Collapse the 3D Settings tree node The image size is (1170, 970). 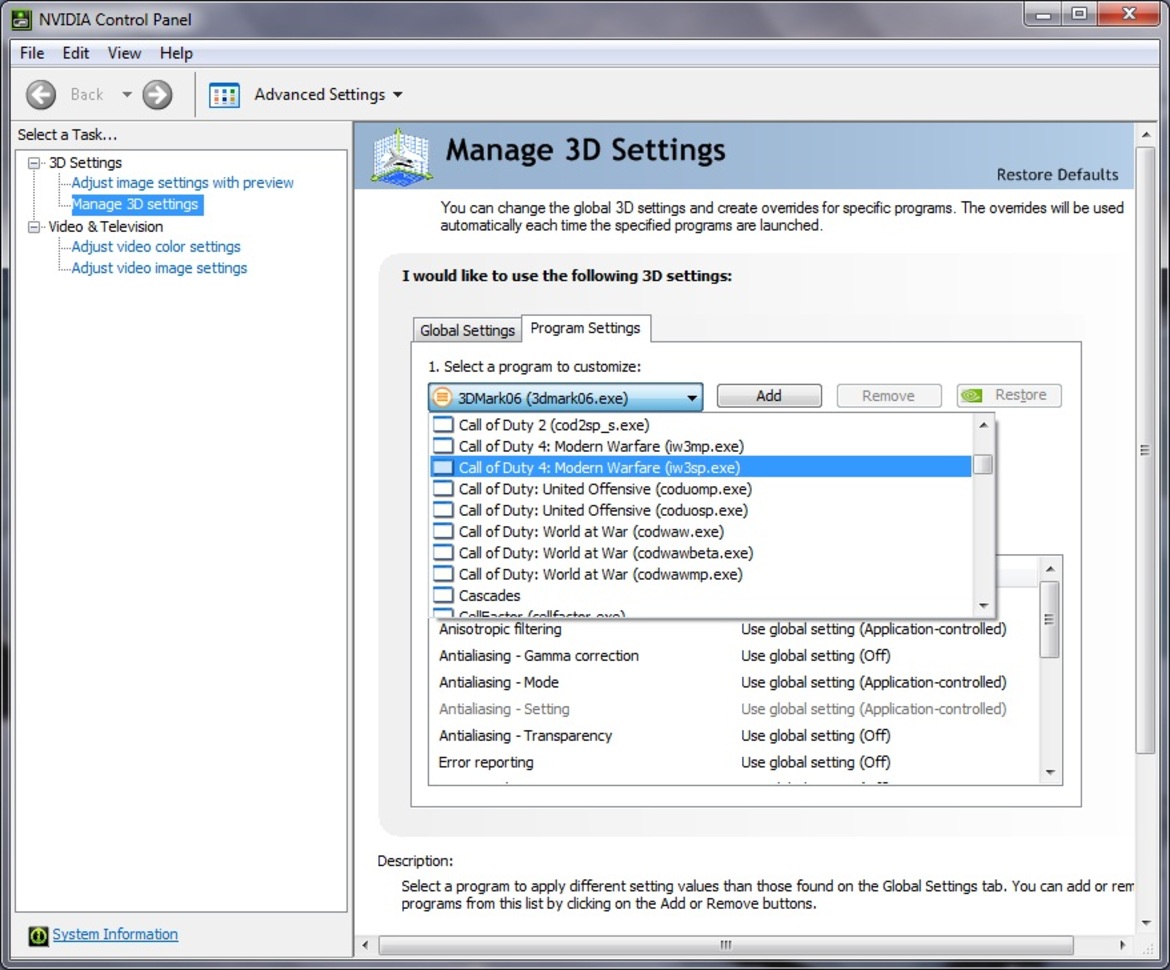coord(35,162)
